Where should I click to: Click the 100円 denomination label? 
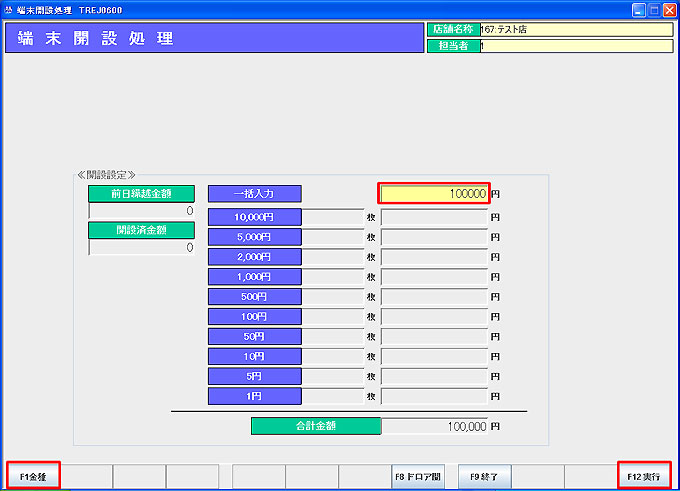point(254,317)
